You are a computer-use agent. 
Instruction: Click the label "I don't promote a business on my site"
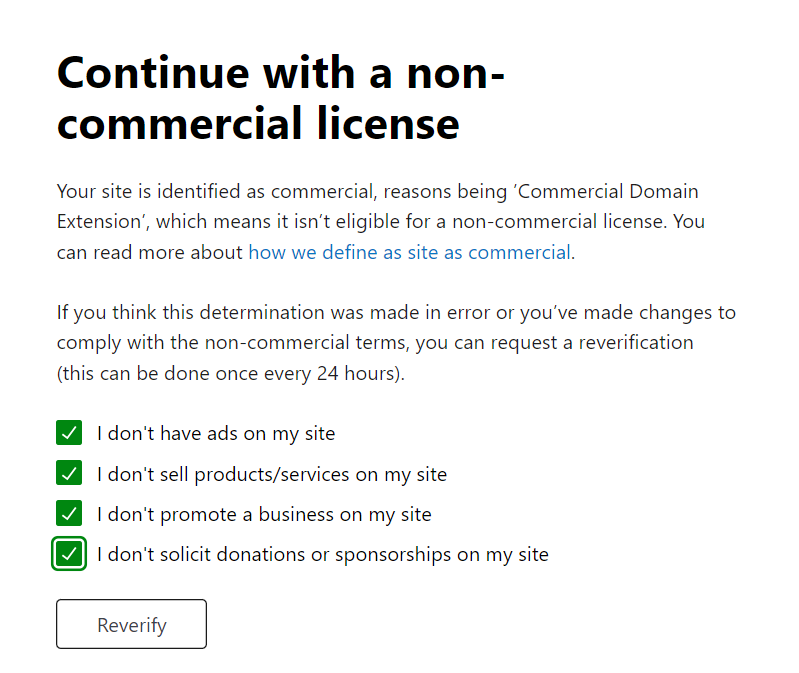pos(264,515)
